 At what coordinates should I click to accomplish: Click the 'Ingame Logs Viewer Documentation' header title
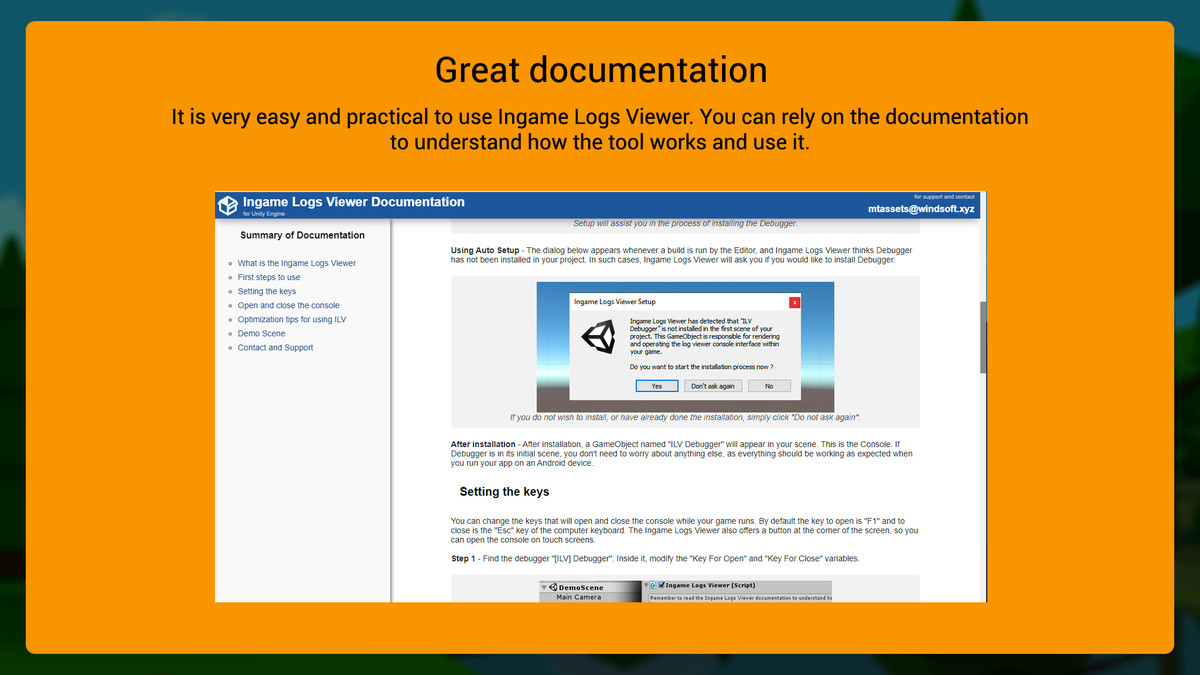click(x=354, y=202)
